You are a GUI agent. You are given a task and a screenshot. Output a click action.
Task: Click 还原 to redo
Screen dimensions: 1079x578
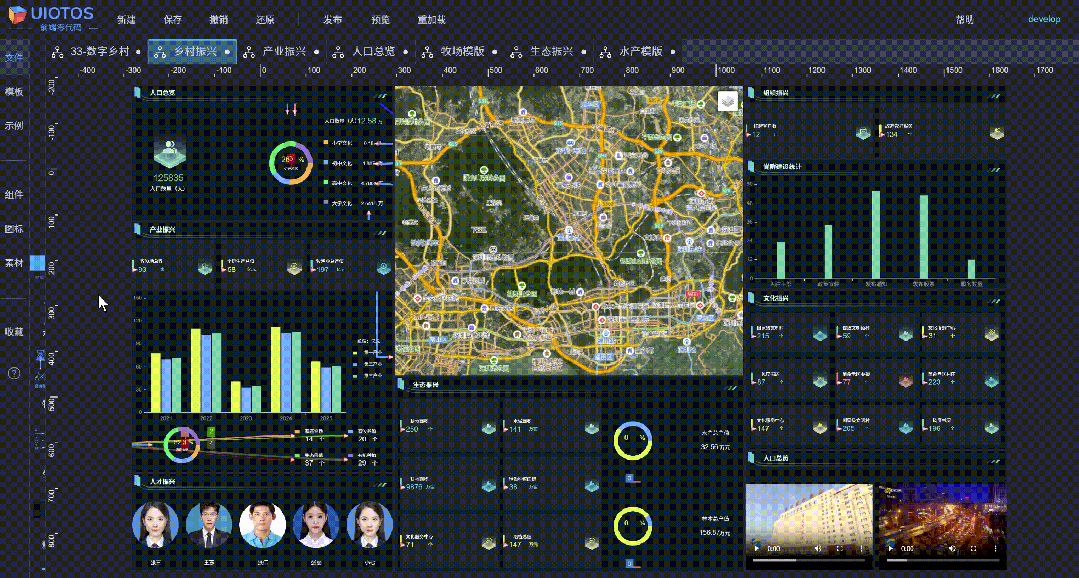click(265, 20)
